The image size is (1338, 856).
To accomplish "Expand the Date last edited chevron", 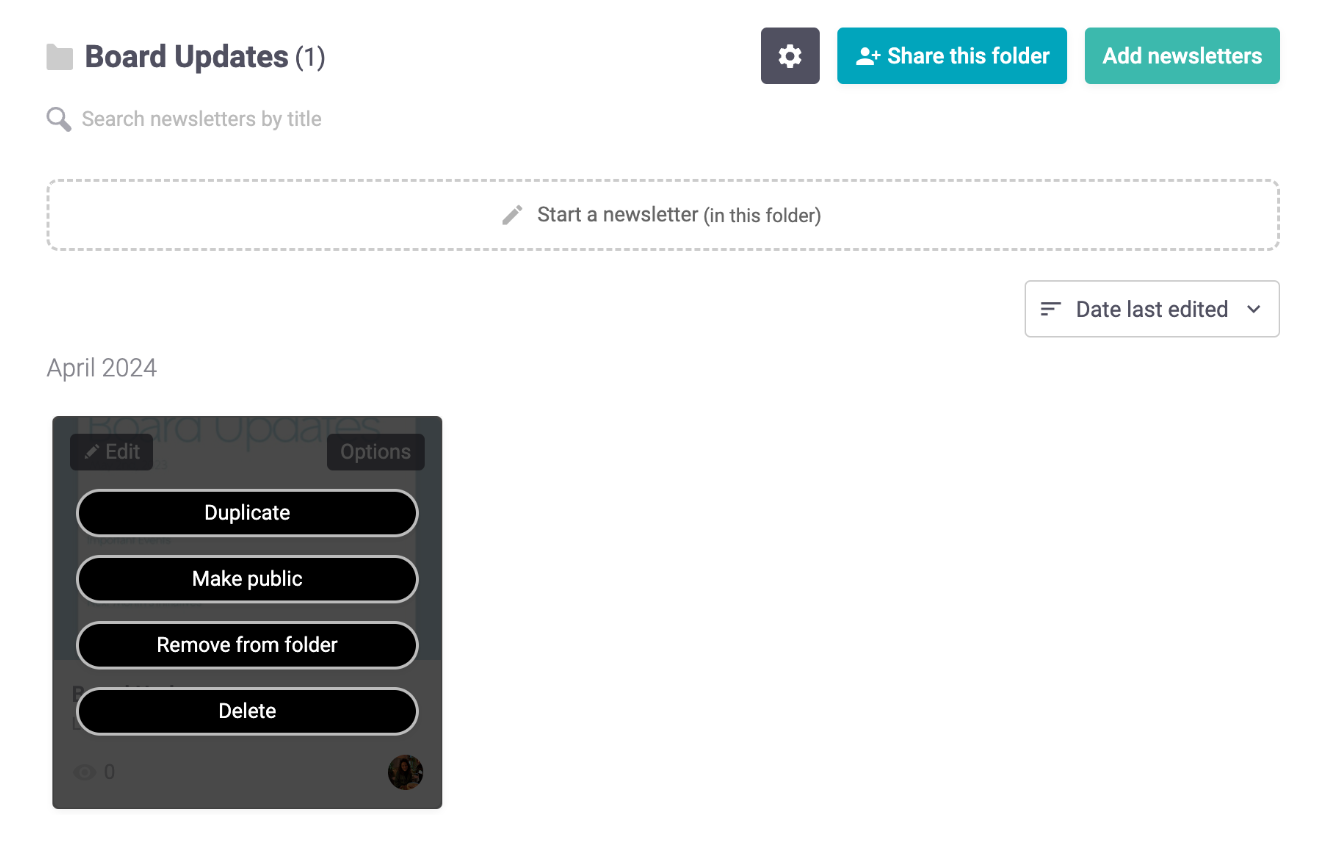I will click(1254, 309).
